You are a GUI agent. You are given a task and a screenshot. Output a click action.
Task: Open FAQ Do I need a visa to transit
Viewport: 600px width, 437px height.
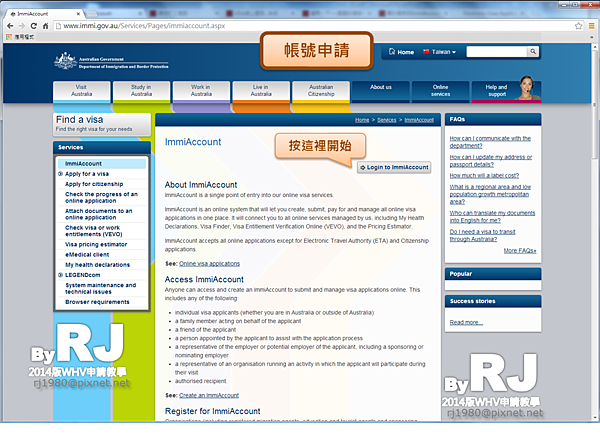tap(482, 235)
